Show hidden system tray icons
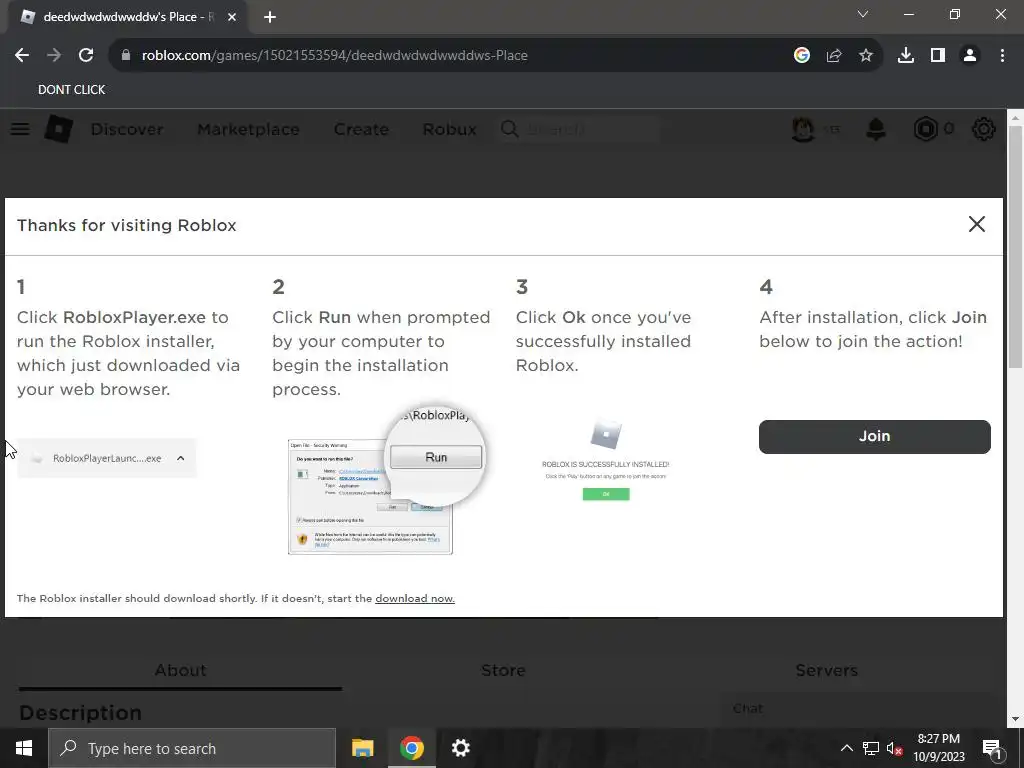1024x768 pixels. [x=846, y=748]
